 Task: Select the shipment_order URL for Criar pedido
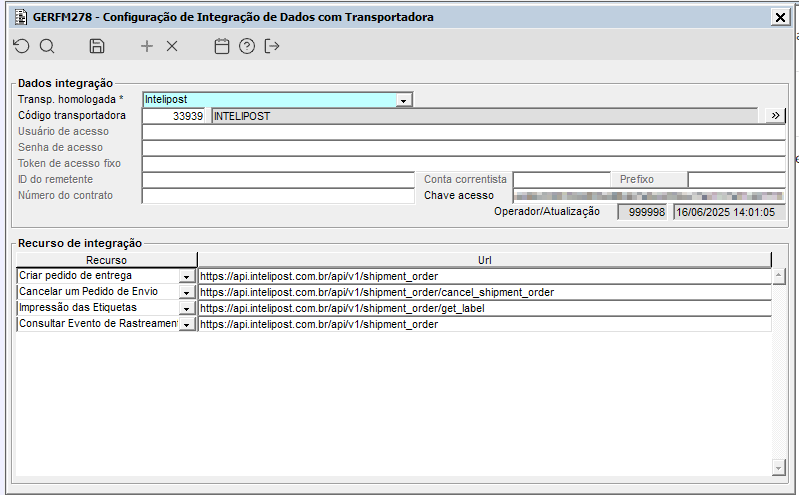pyautogui.click(x=485, y=276)
